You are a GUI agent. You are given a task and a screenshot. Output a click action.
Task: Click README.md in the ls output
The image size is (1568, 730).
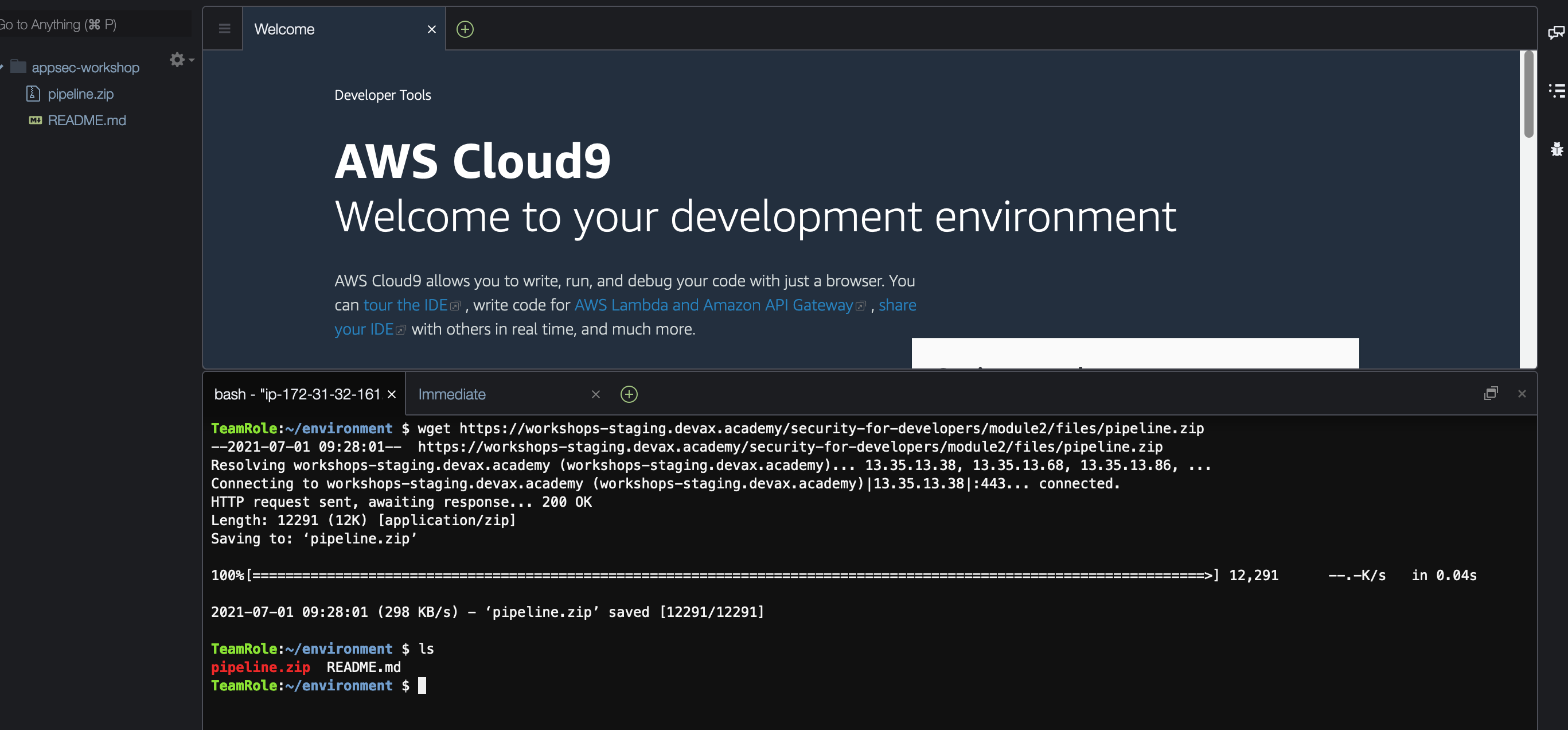coord(364,667)
